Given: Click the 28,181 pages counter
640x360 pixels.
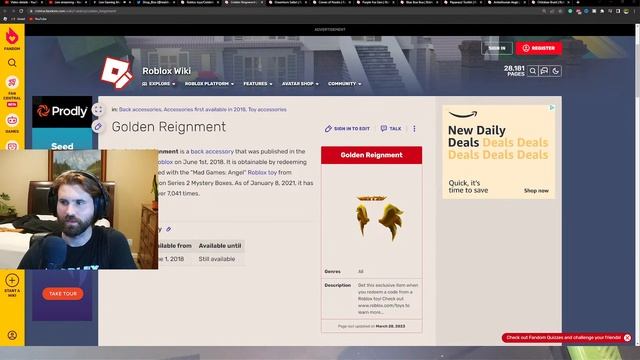Looking at the screenshot, I should tap(514, 71).
